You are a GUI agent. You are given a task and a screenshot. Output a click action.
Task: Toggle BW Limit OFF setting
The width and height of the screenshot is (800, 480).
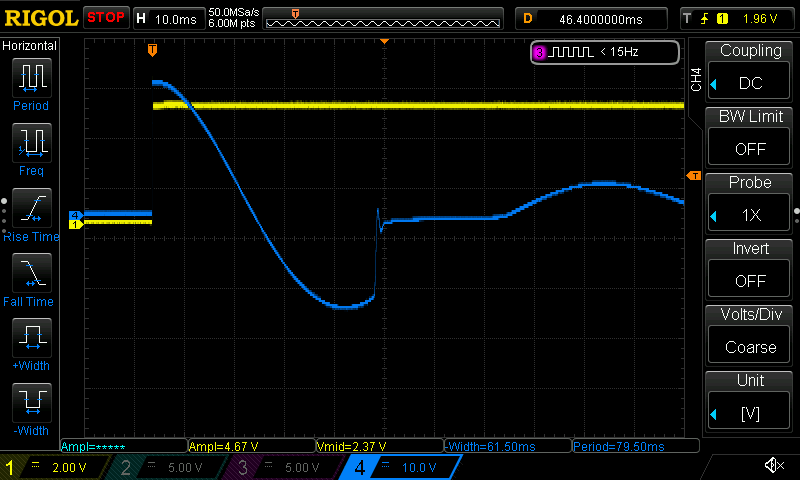[x=749, y=149]
